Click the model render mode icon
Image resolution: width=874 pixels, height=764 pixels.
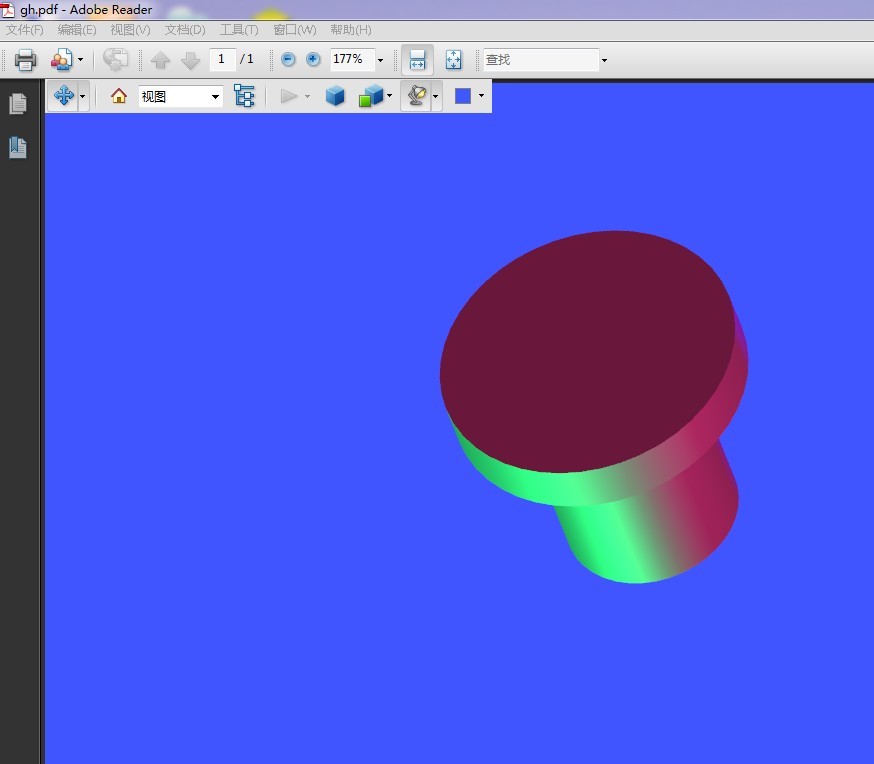pyautogui.click(x=371, y=96)
